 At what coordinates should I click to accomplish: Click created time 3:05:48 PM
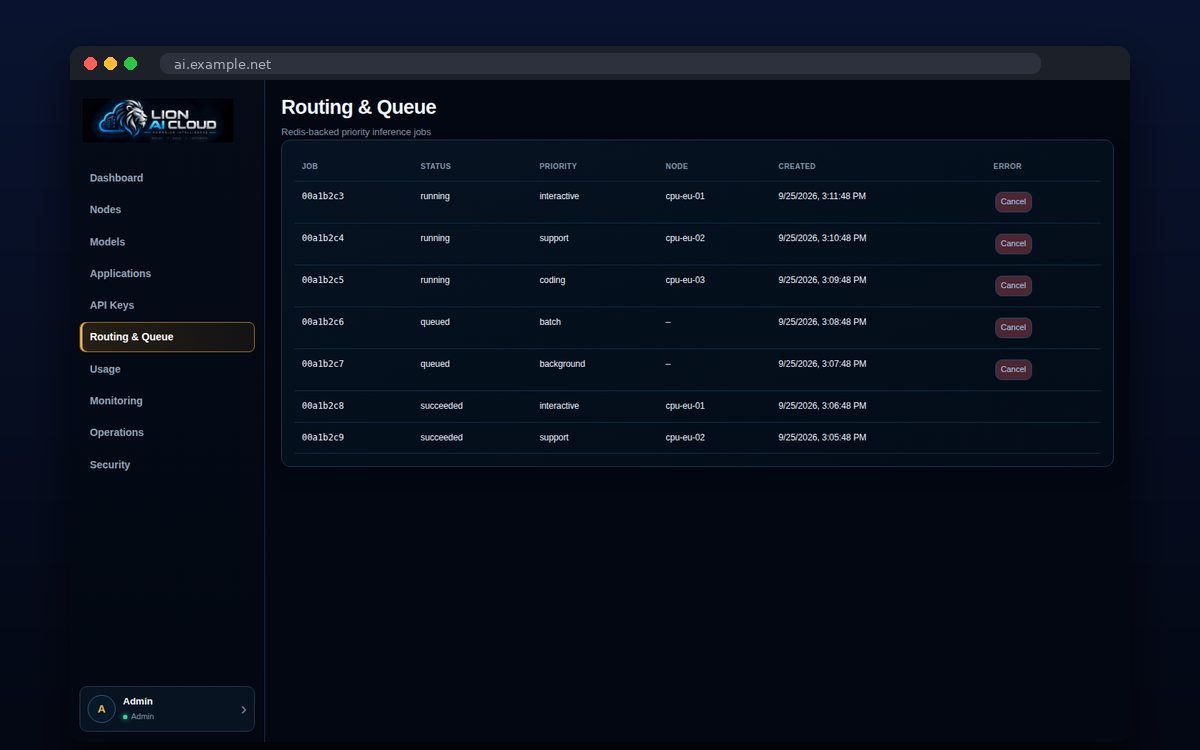point(822,438)
